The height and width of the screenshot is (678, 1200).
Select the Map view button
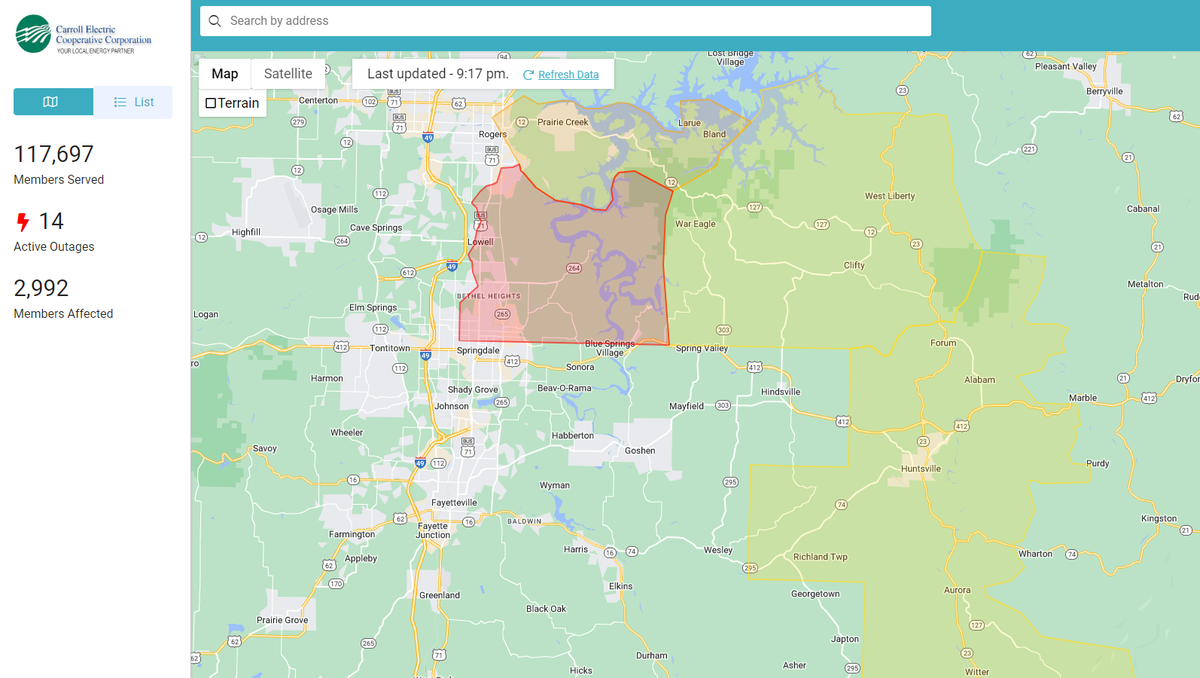tap(225, 74)
